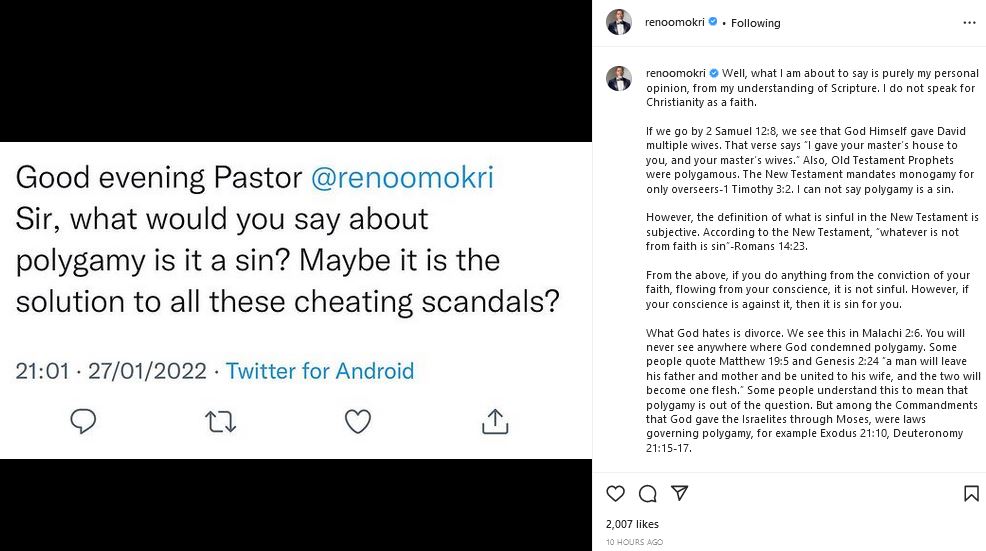
Task: Like the post with heart icon
Action: [616, 493]
